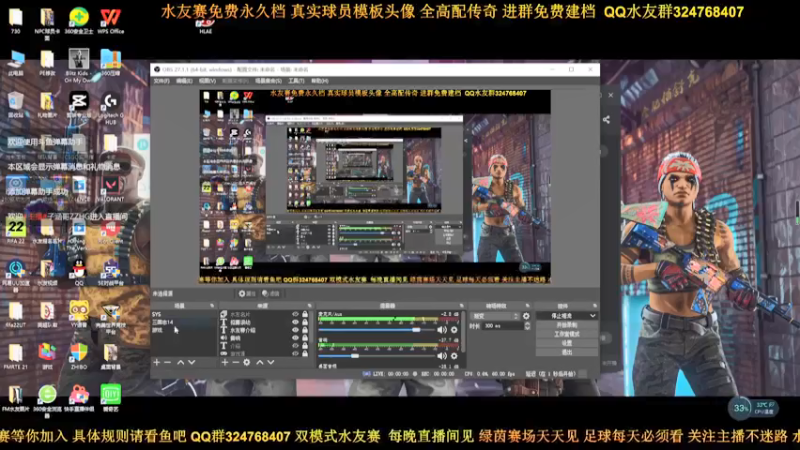Adjust the 音响 channel volume slider
Viewport: 800px width, 450px height.
click(376, 356)
